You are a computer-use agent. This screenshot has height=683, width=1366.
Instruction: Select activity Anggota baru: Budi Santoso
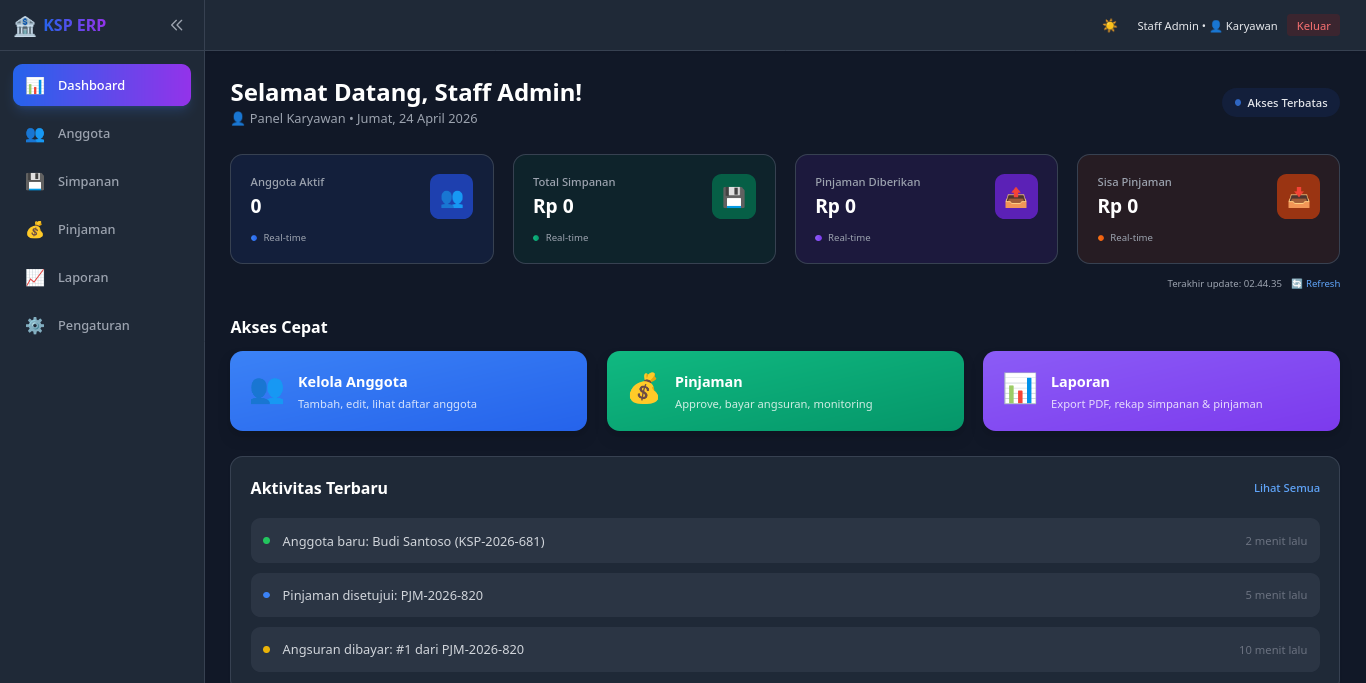click(x=785, y=541)
